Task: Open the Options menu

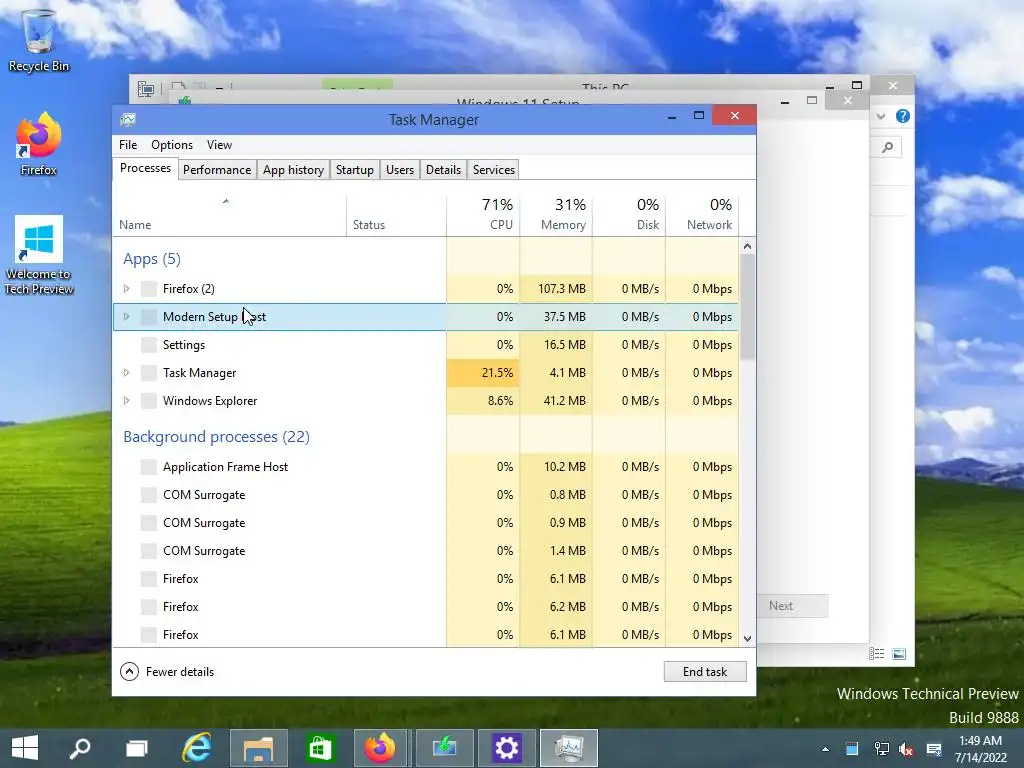Action: [x=172, y=145]
